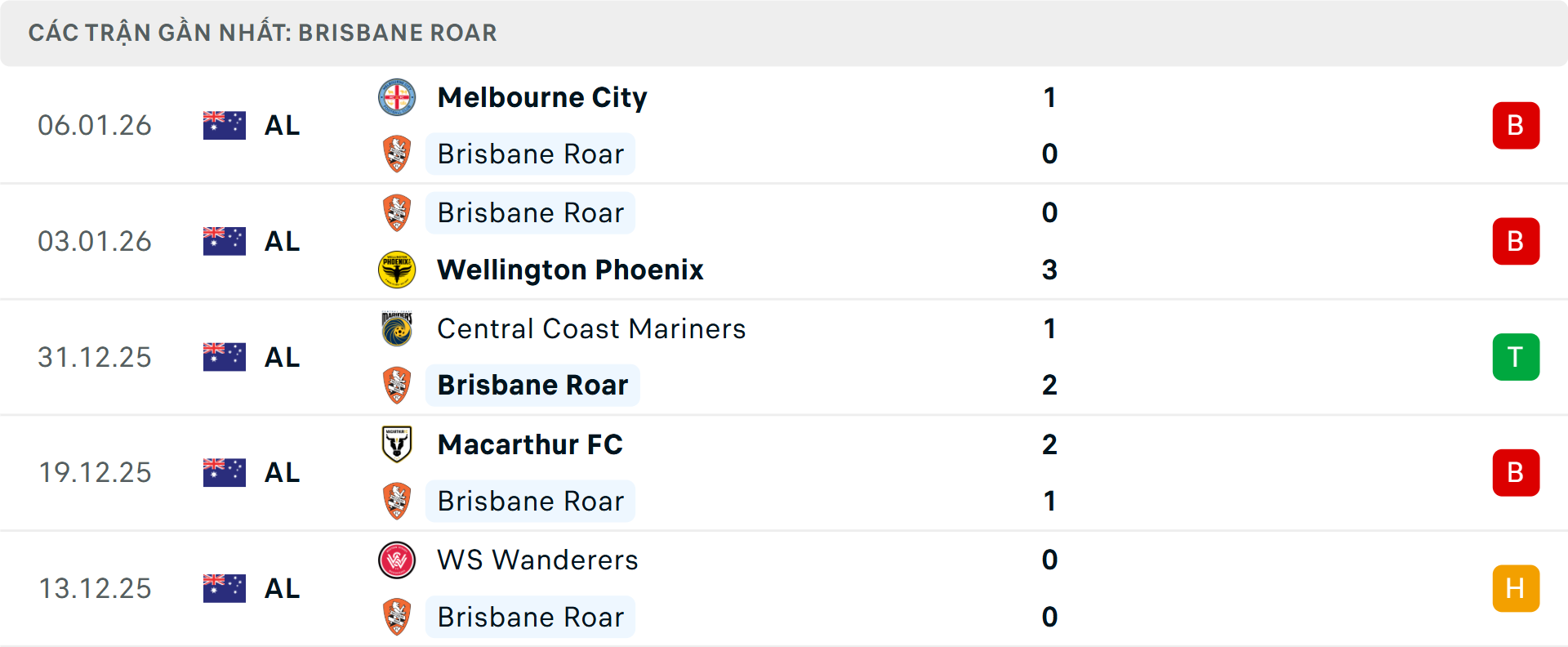Select the green T result badge
Screen dimensions: 1568x647
click(1516, 357)
